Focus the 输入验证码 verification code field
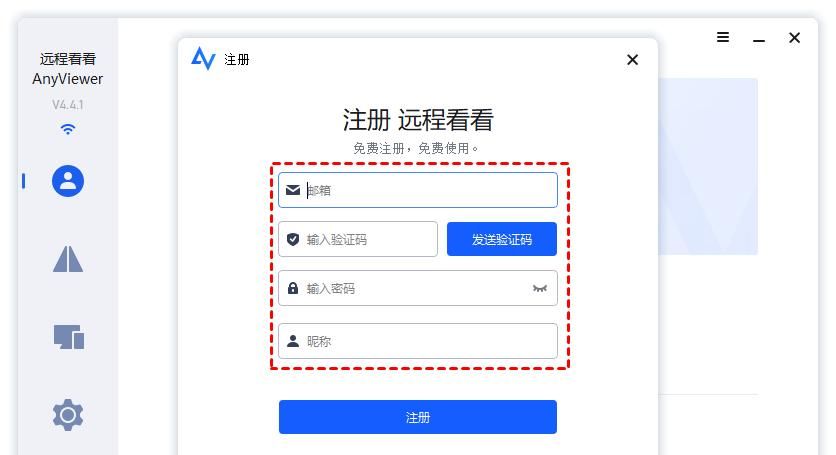This screenshot has width=836, height=455. [x=358, y=239]
